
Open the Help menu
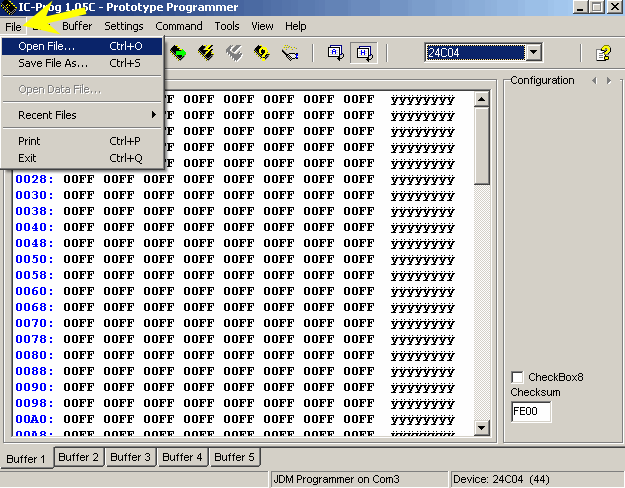(295, 26)
